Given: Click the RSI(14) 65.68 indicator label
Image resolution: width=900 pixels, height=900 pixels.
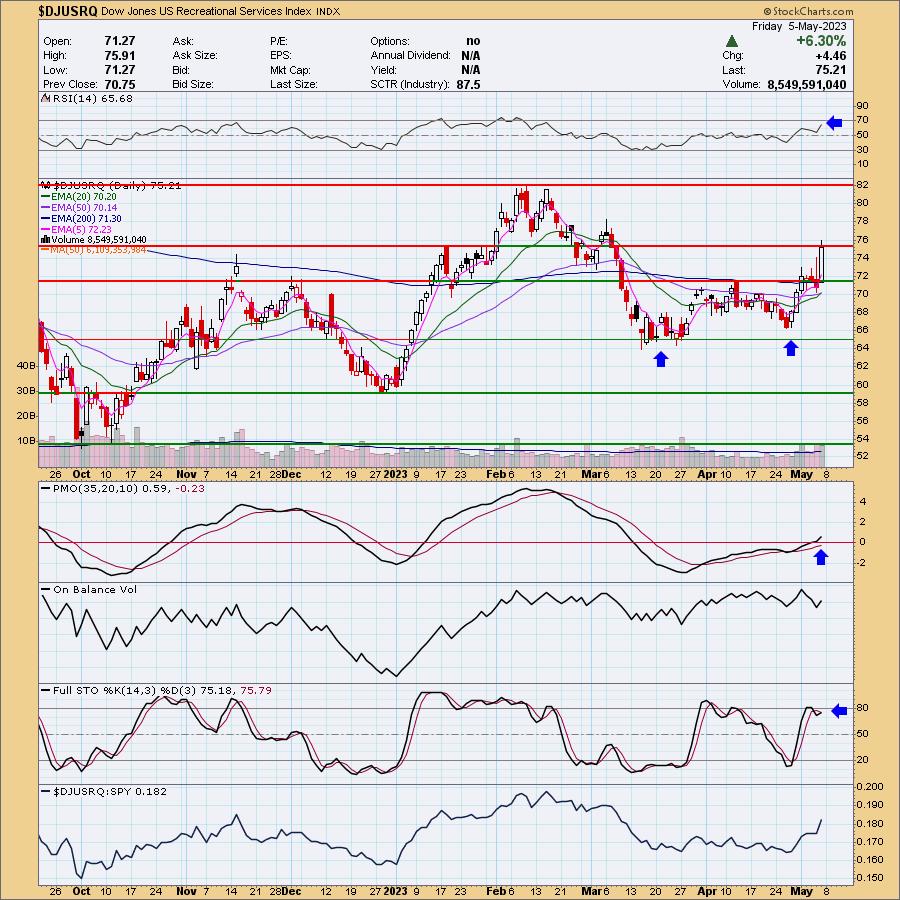Looking at the screenshot, I should 92,98.
